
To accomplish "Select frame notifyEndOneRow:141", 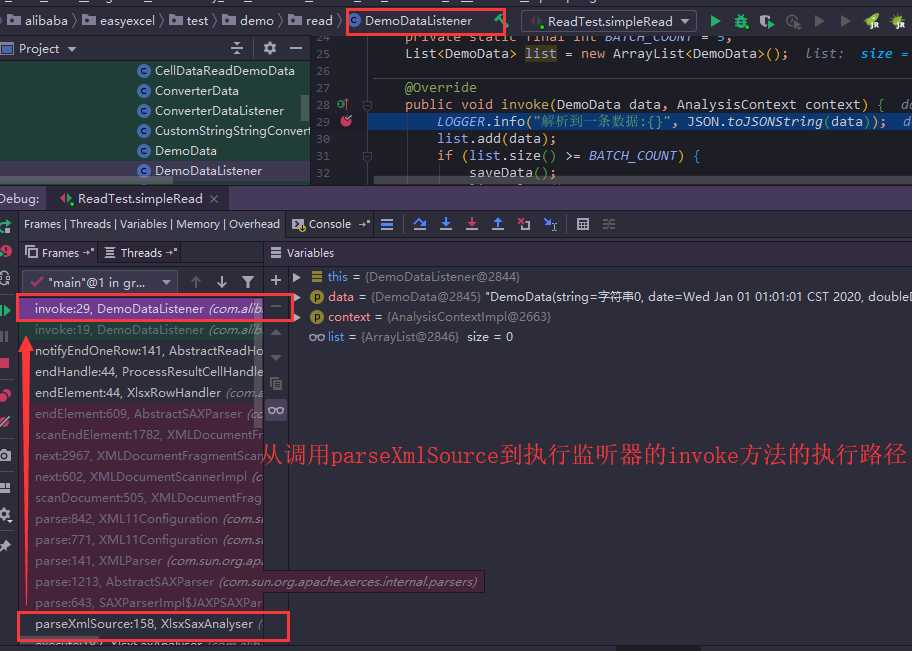I will pyautogui.click(x=142, y=351).
